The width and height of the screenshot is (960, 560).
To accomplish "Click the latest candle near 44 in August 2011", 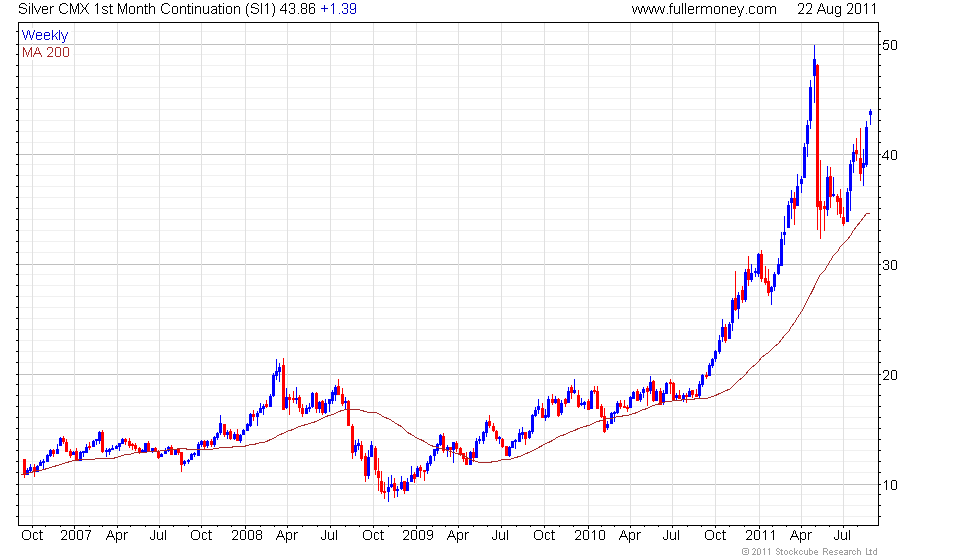I will (x=871, y=116).
